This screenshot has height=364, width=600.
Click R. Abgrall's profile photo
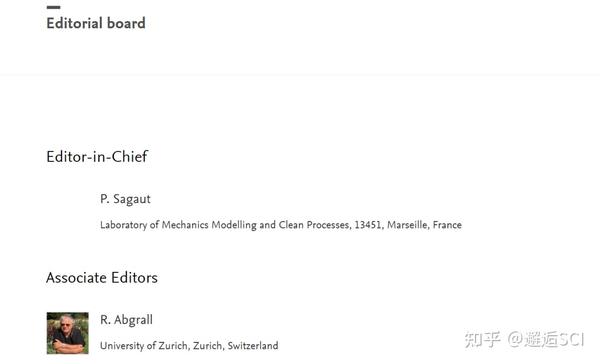(x=67, y=333)
